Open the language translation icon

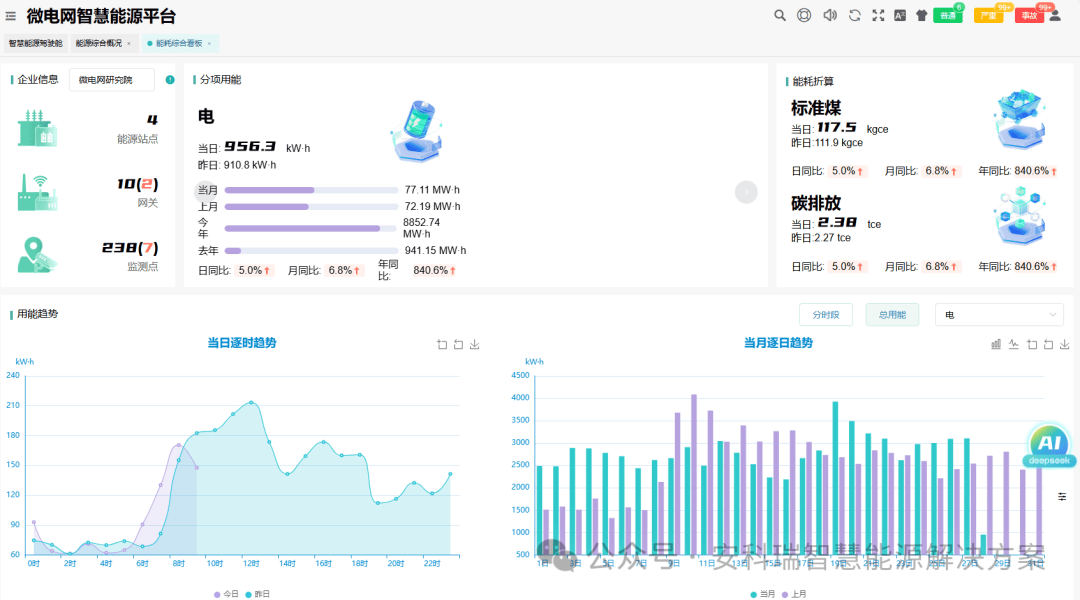tap(900, 15)
